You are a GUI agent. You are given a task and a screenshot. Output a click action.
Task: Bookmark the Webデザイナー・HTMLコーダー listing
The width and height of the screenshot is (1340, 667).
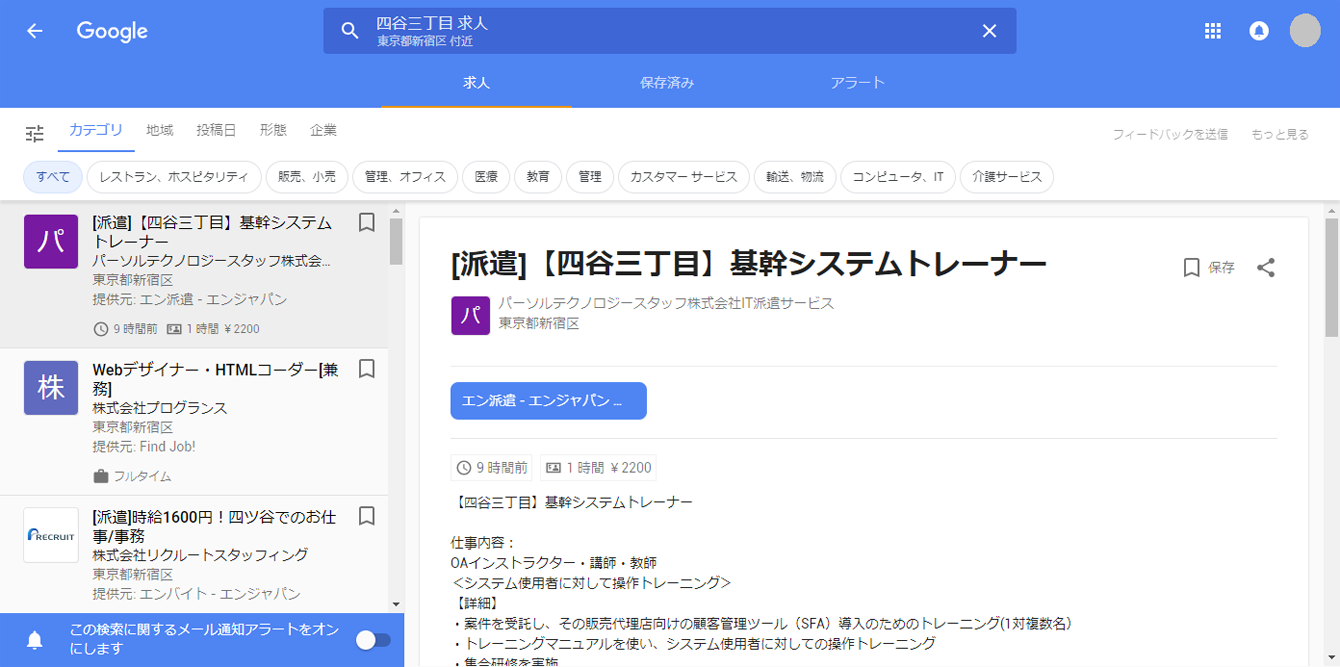pos(367,369)
